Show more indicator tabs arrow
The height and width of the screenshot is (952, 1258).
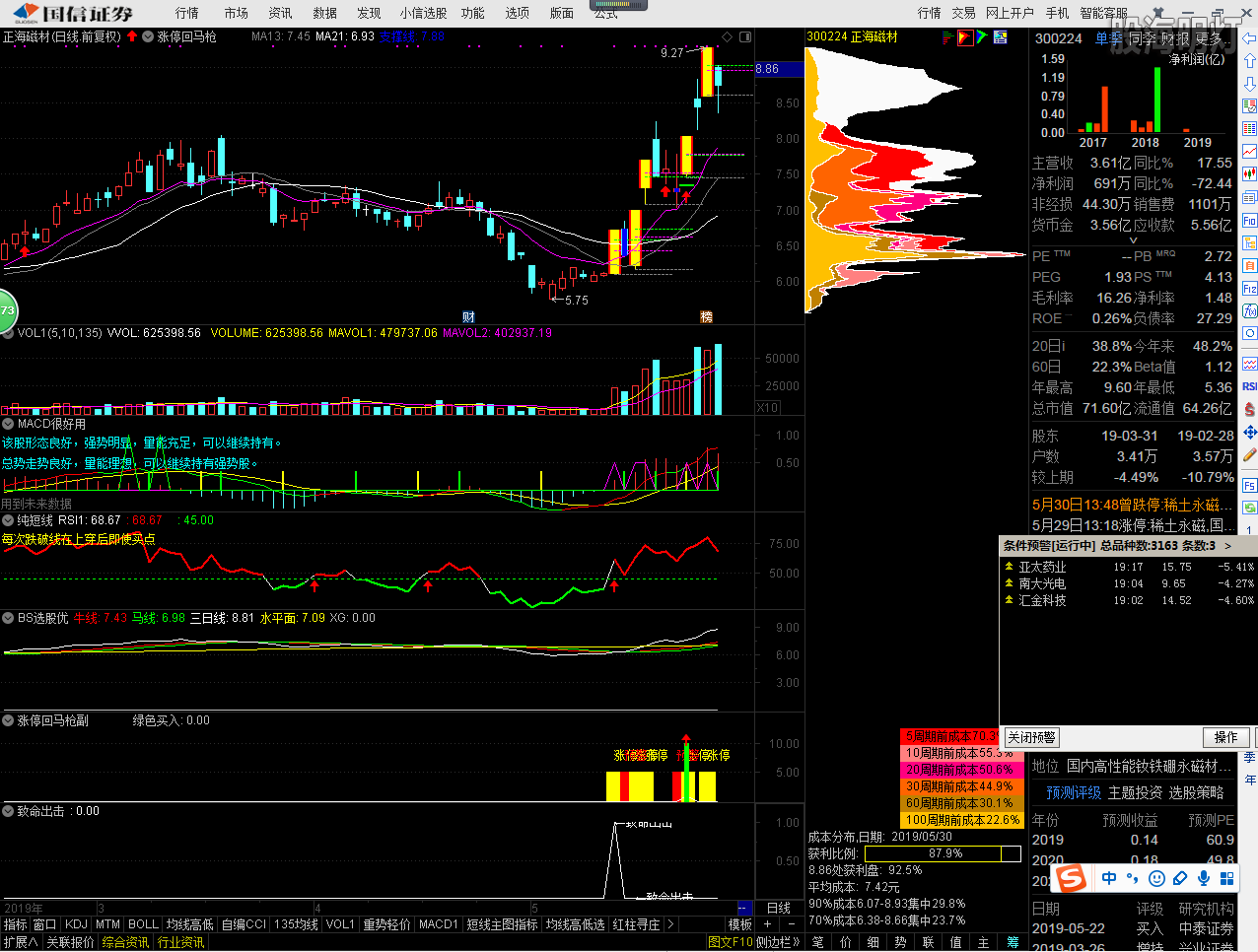670,924
